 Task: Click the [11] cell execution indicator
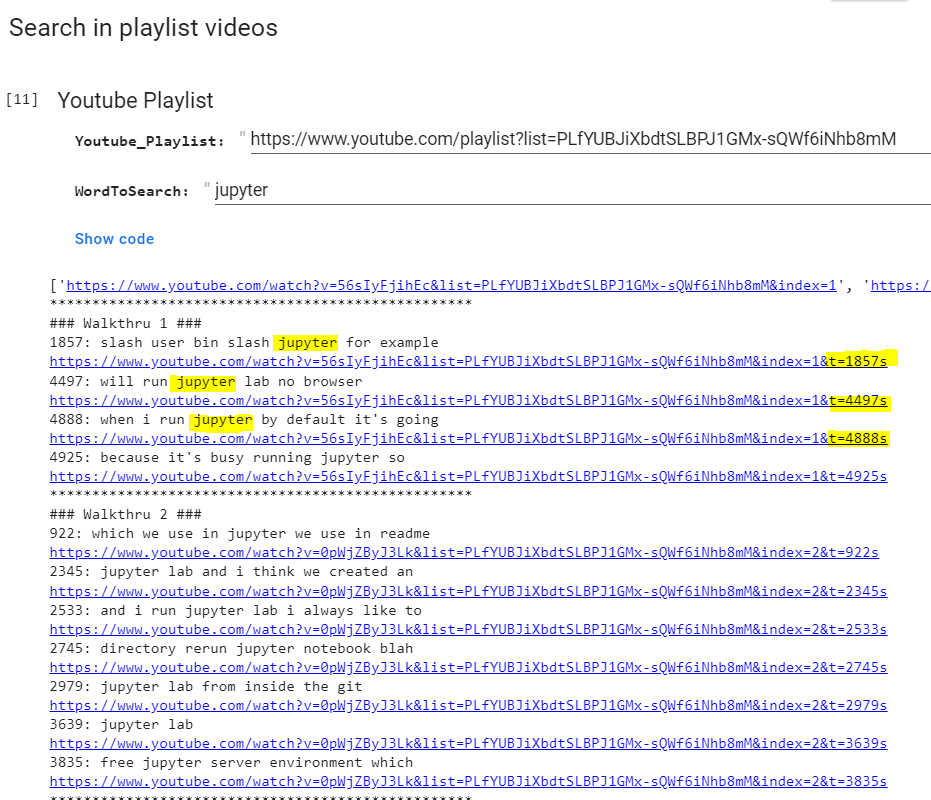click(x=22, y=100)
